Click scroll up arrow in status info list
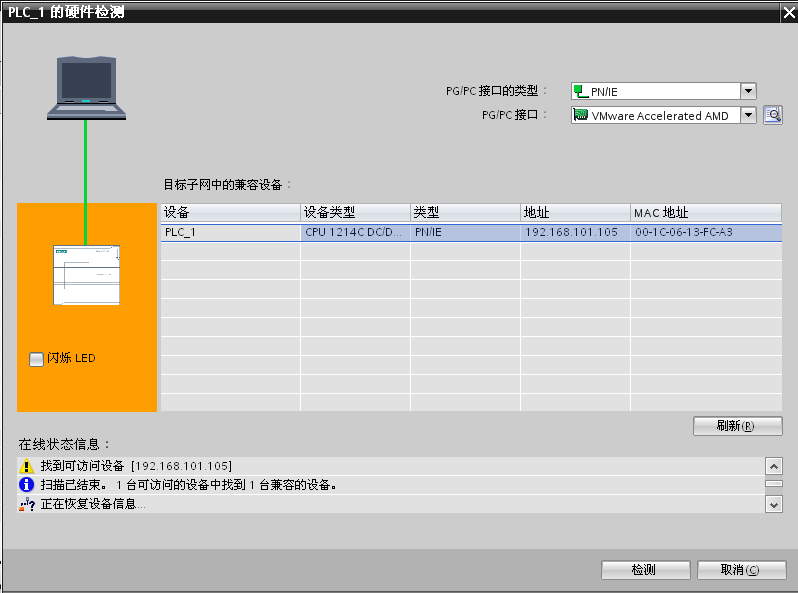The height and width of the screenshot is (593, 798). pos(774,466)
